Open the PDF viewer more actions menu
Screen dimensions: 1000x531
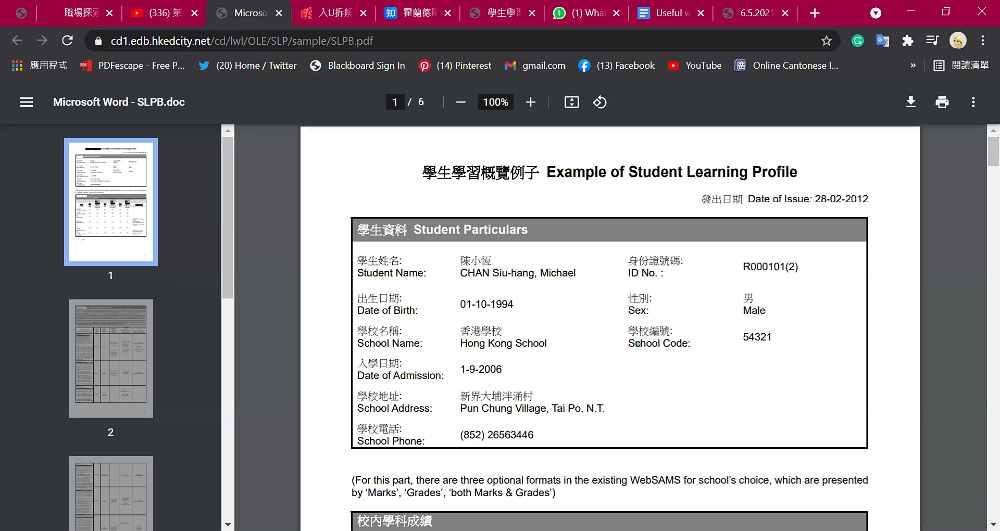(x=973, y=102)
